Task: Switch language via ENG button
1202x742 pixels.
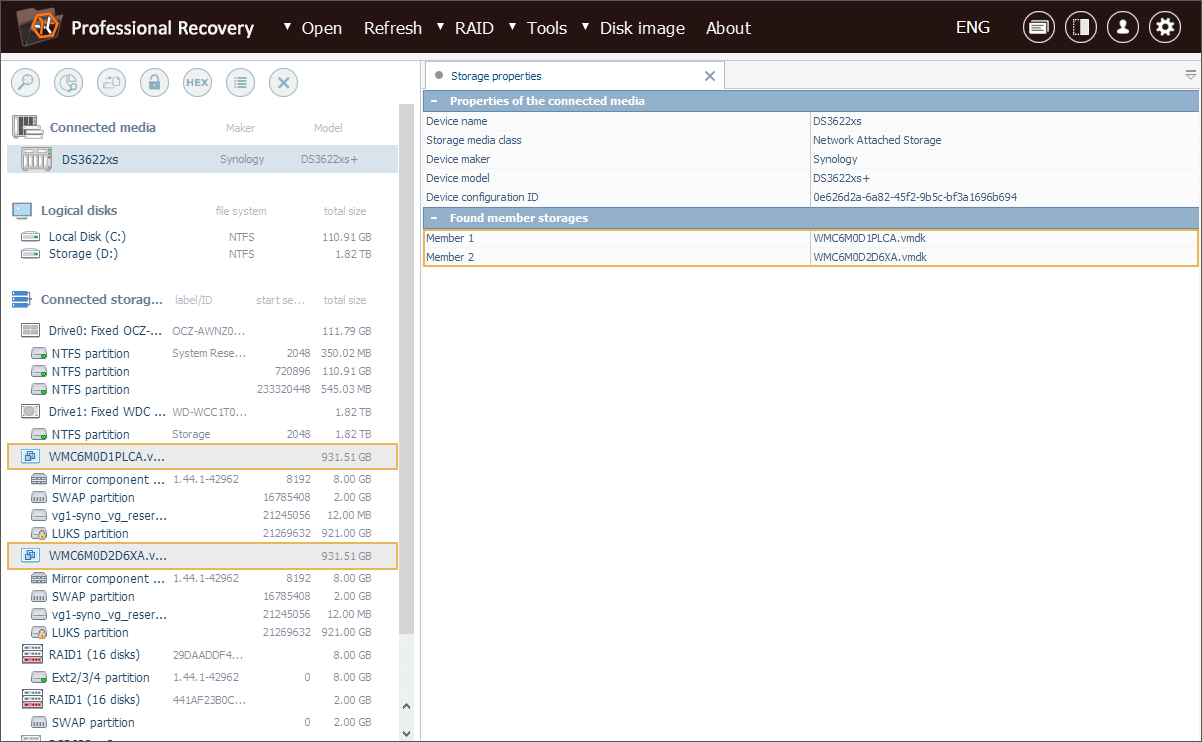Action: [x=973, y=27]
